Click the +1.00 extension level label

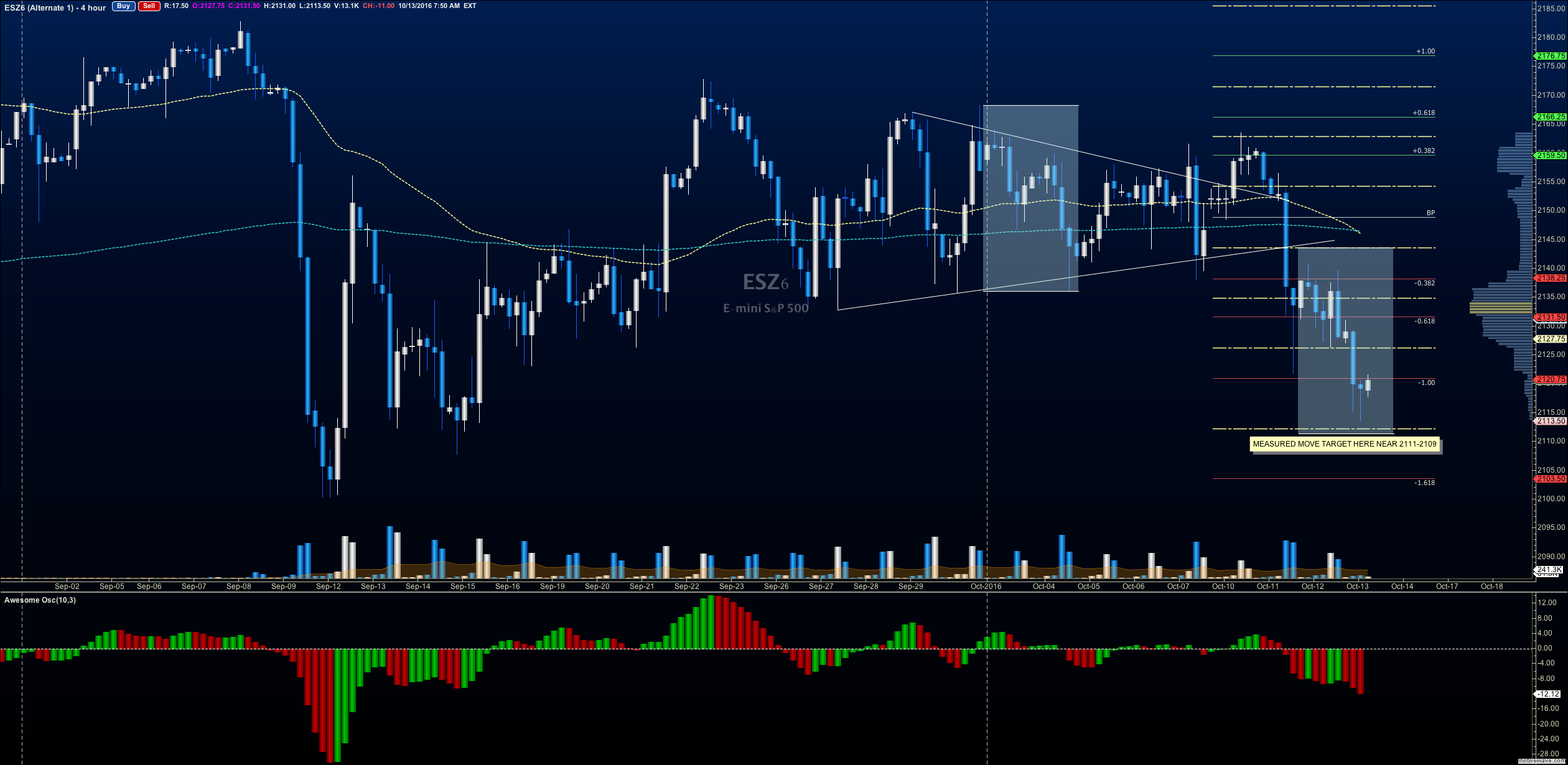(x=1425, y=52)
